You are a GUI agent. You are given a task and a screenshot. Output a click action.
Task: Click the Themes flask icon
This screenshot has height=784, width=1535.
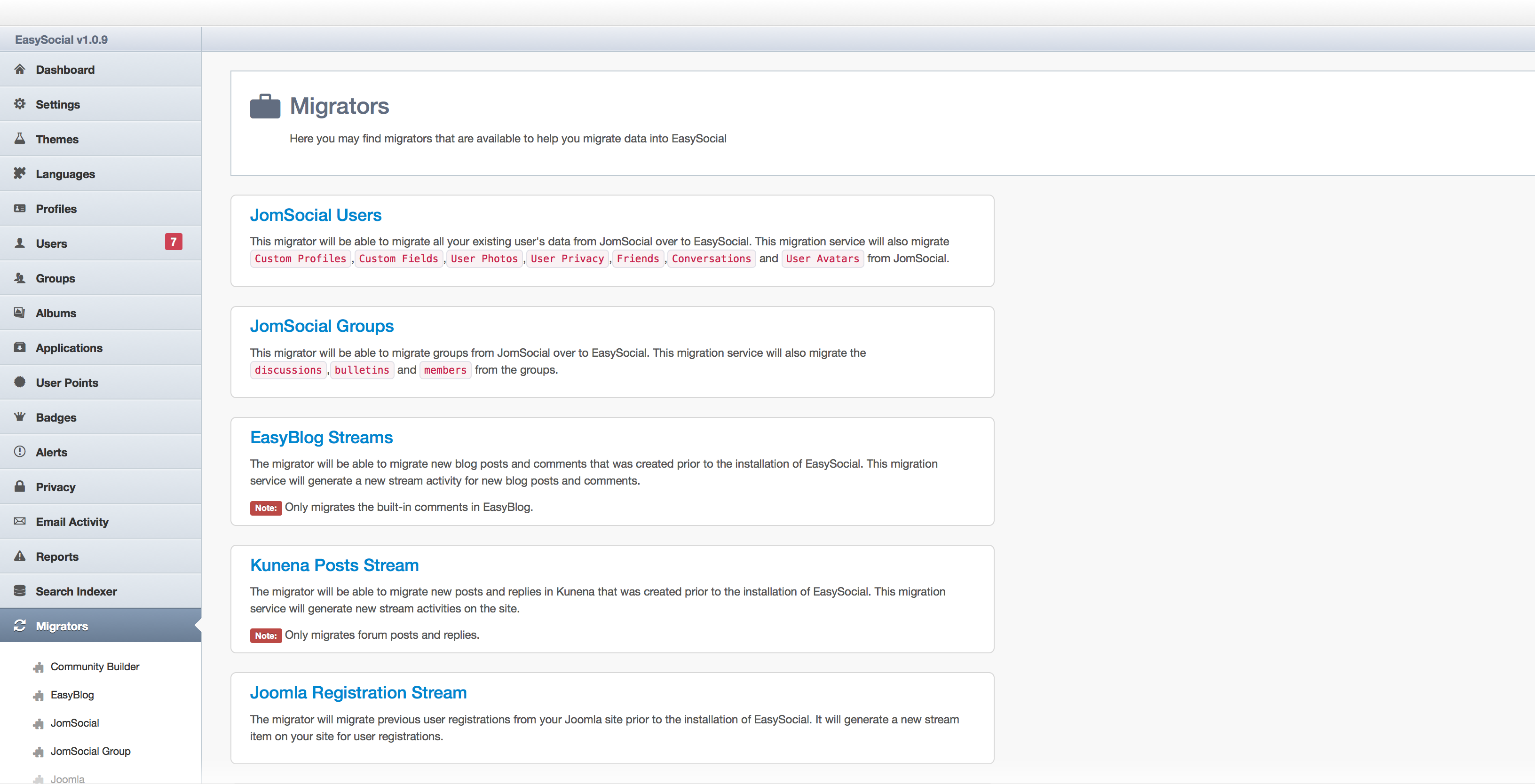(20, 138)
